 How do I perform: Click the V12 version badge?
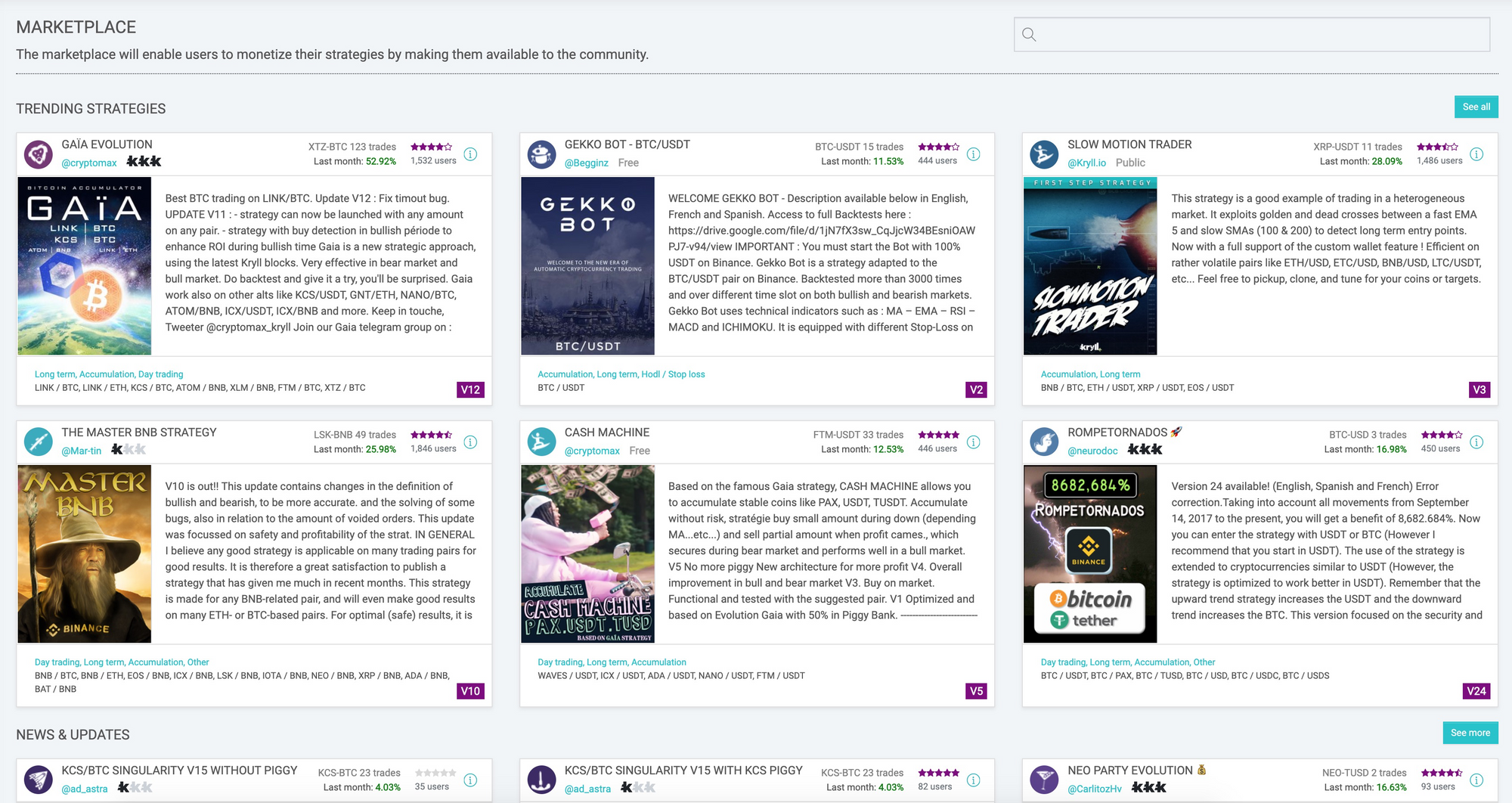point(470,389)
